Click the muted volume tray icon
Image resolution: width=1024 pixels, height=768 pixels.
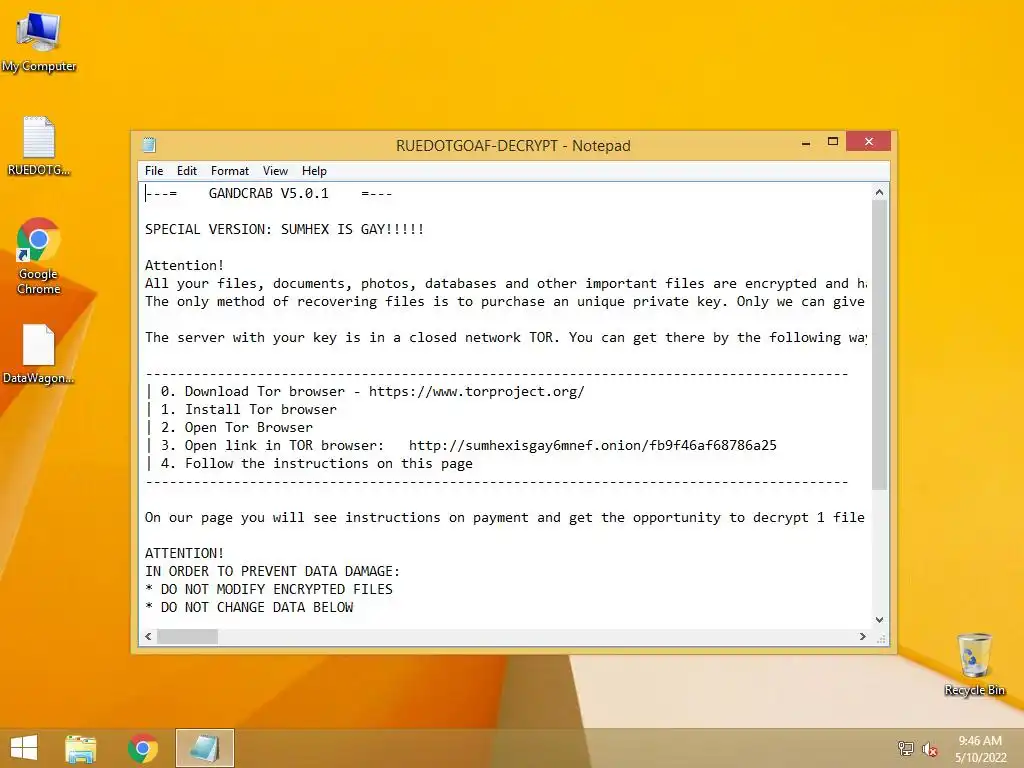click(929, 749)
